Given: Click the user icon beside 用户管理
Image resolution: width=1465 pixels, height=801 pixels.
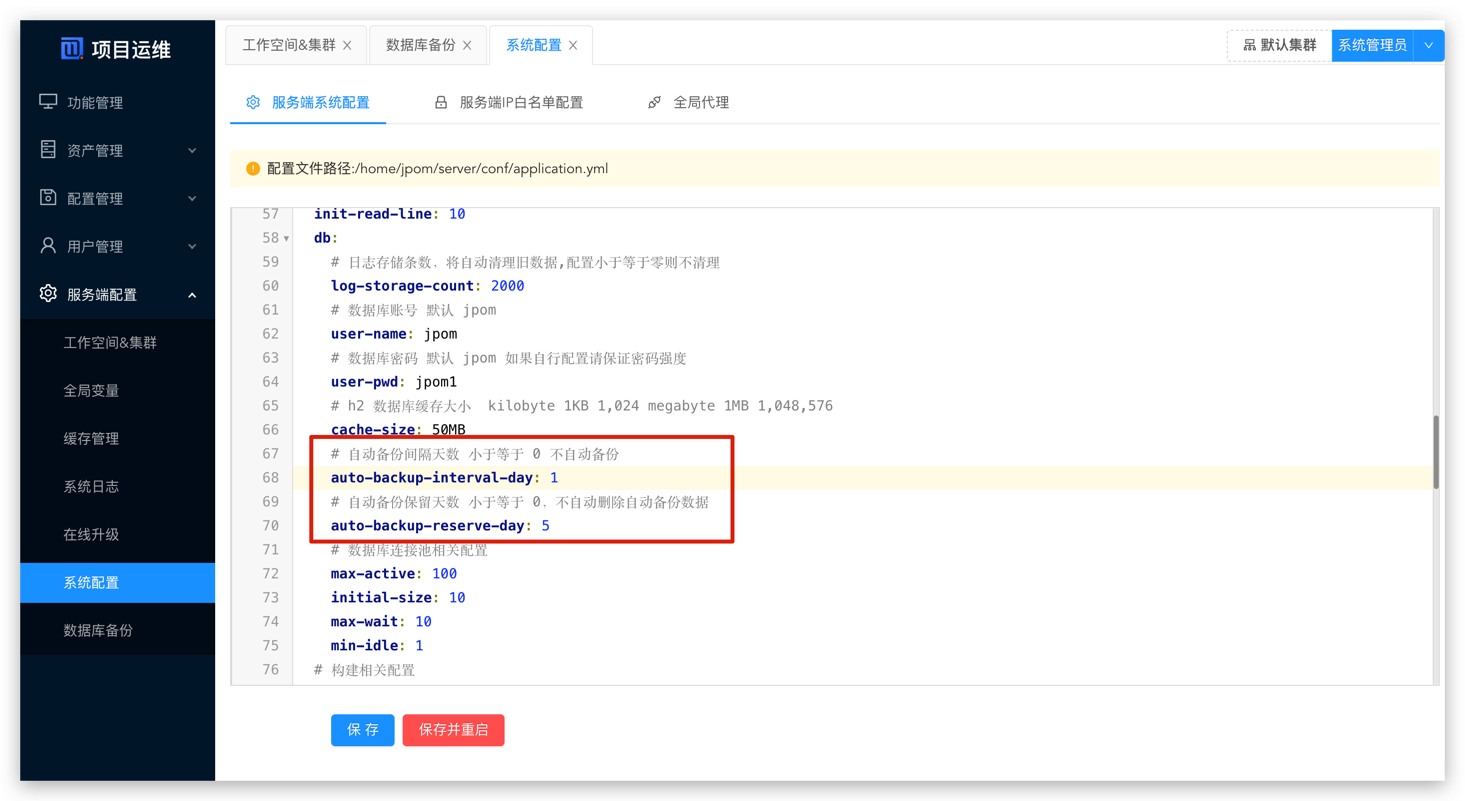Looking at the screenshot, I should click(x=48, y=246).
